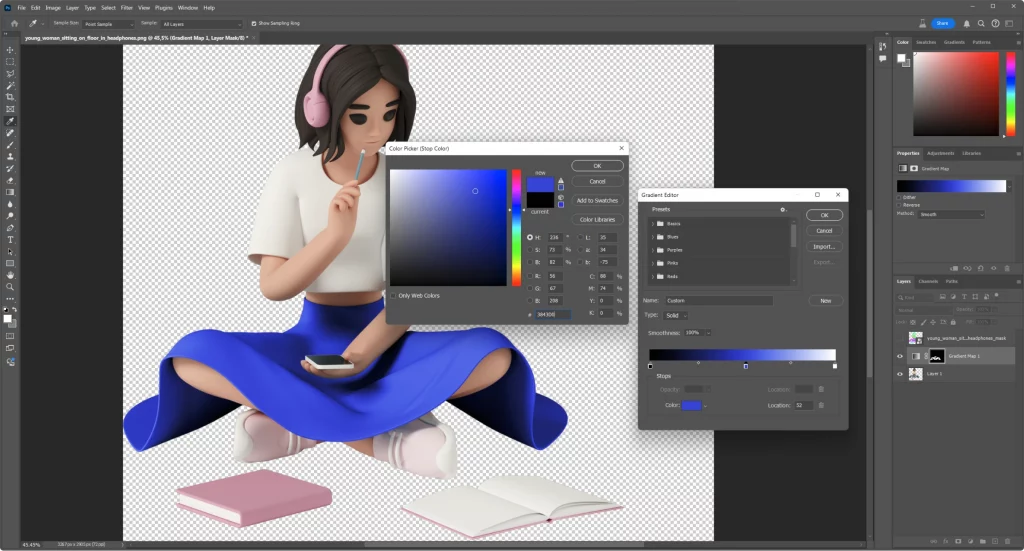Select the Hand tool
This screenshot has width=1024, height=551.
point(10,276)
